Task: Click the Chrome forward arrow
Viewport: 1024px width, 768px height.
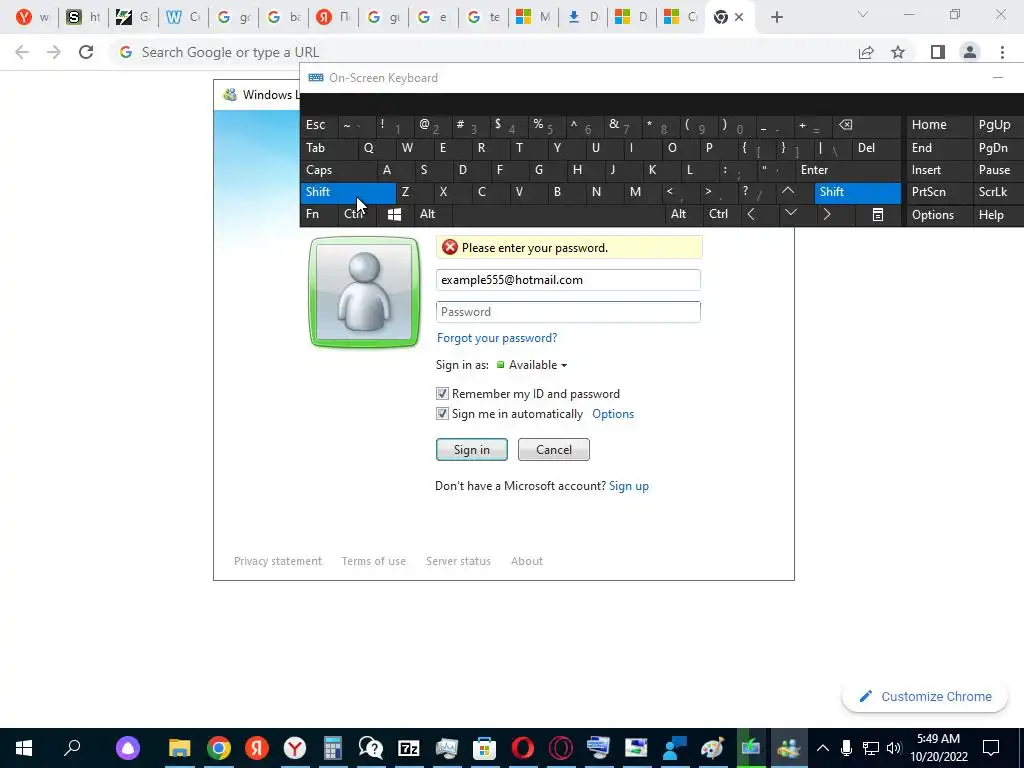Action: [x=54, y=52]
